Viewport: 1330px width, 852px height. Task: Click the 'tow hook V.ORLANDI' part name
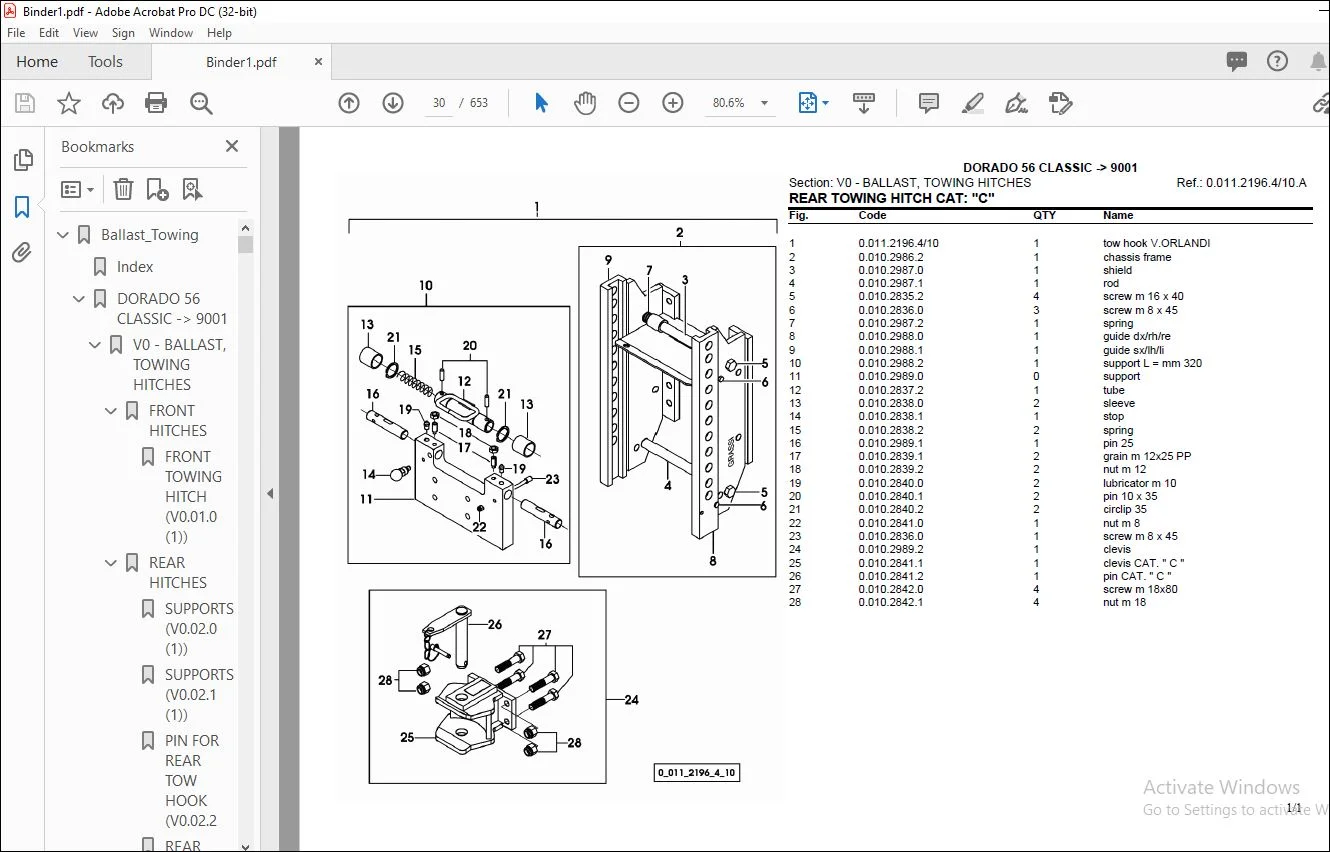point(1156,243)
